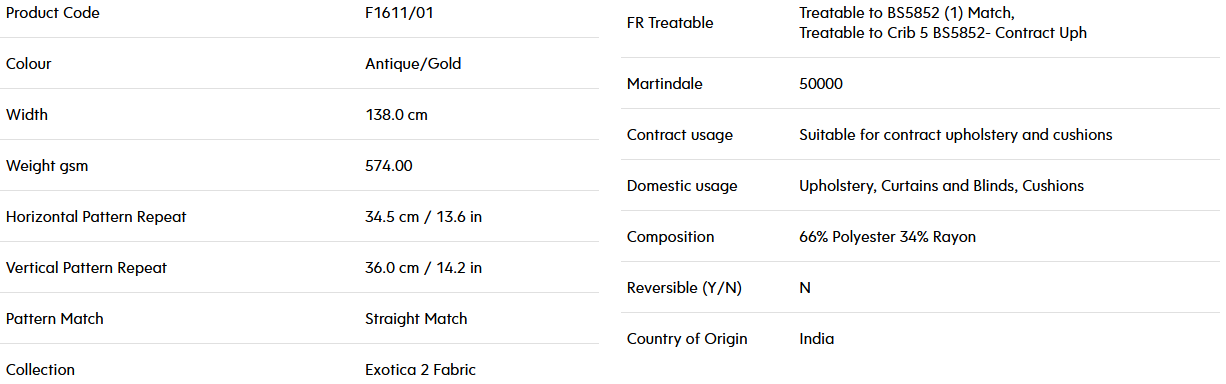Select the Treatable to BS5852 (1) Match text

click(x=907, y=13)
